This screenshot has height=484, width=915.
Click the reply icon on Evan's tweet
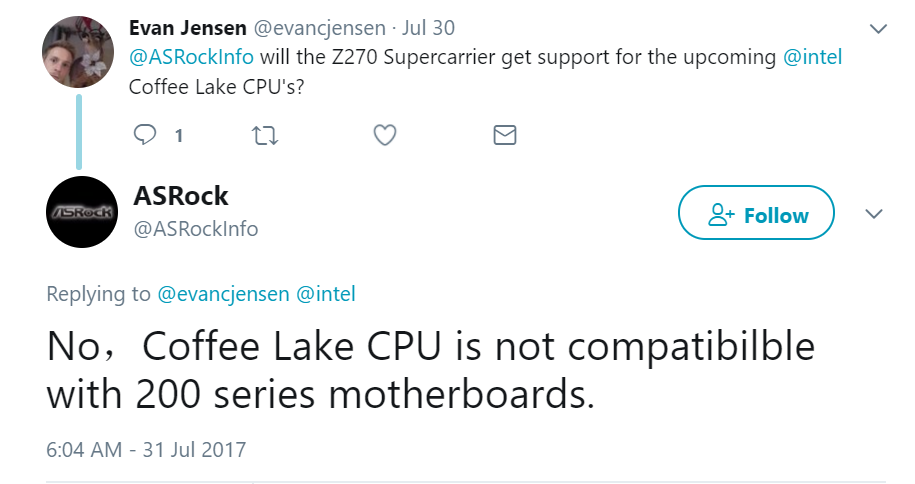point(146,135)
